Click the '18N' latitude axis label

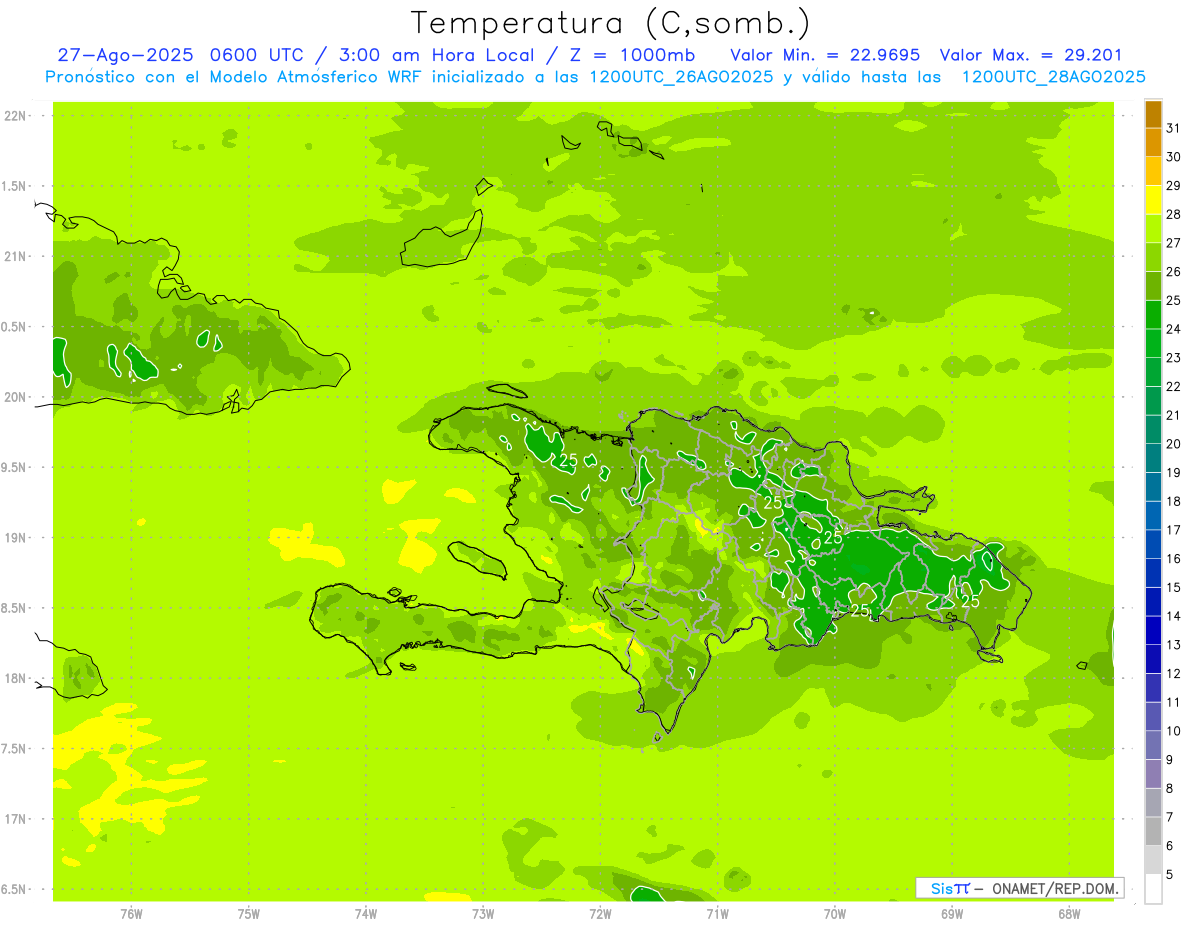(x=16, y=678)
